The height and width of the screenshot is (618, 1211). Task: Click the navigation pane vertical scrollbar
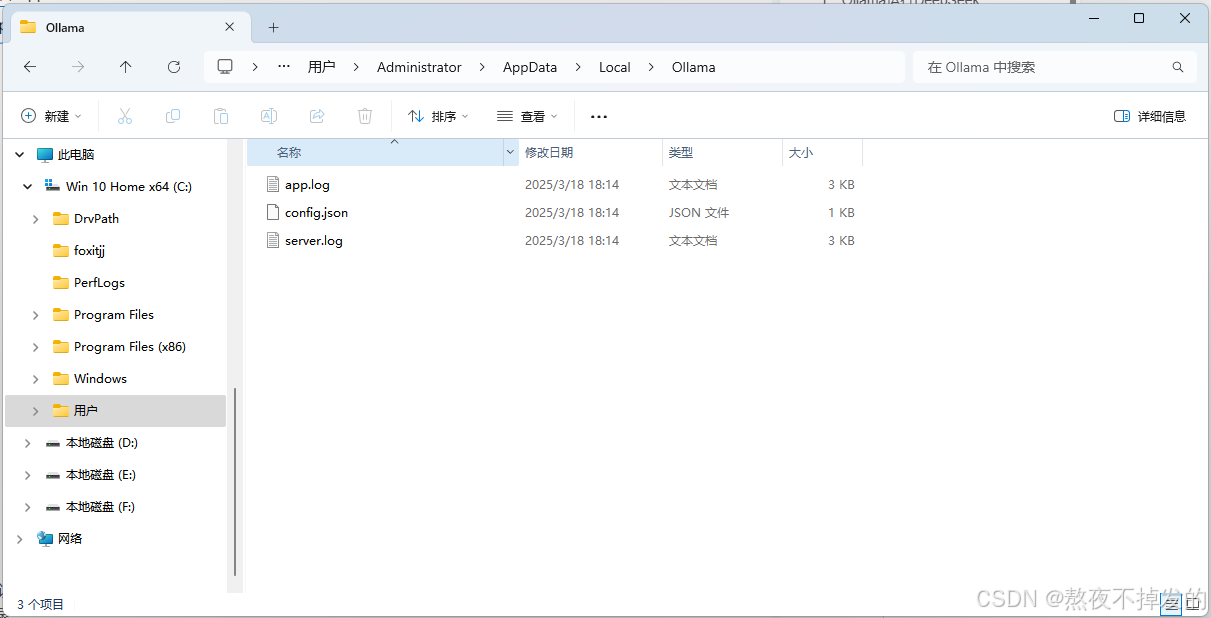235,482
